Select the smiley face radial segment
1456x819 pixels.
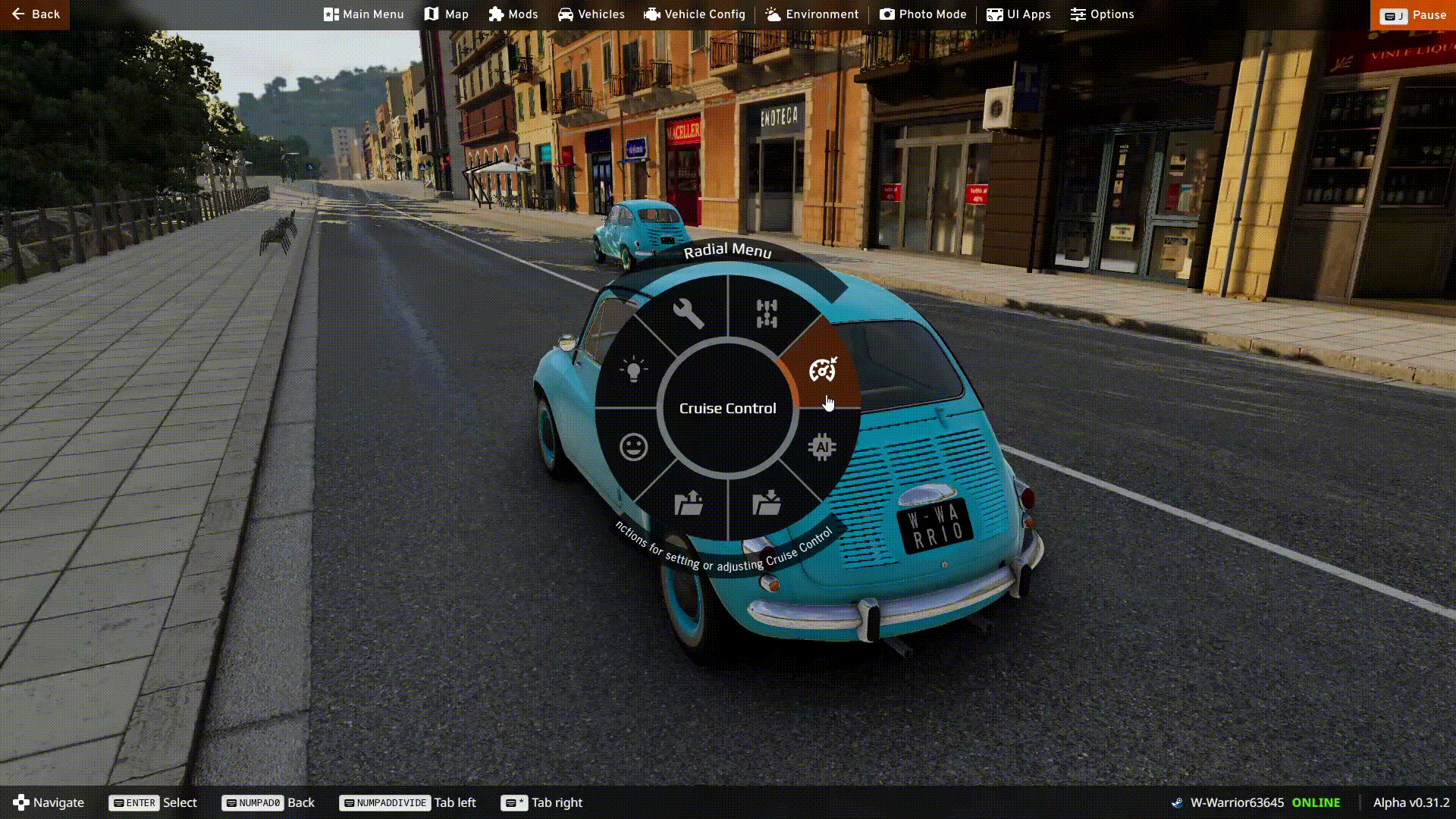coord(633,447)
